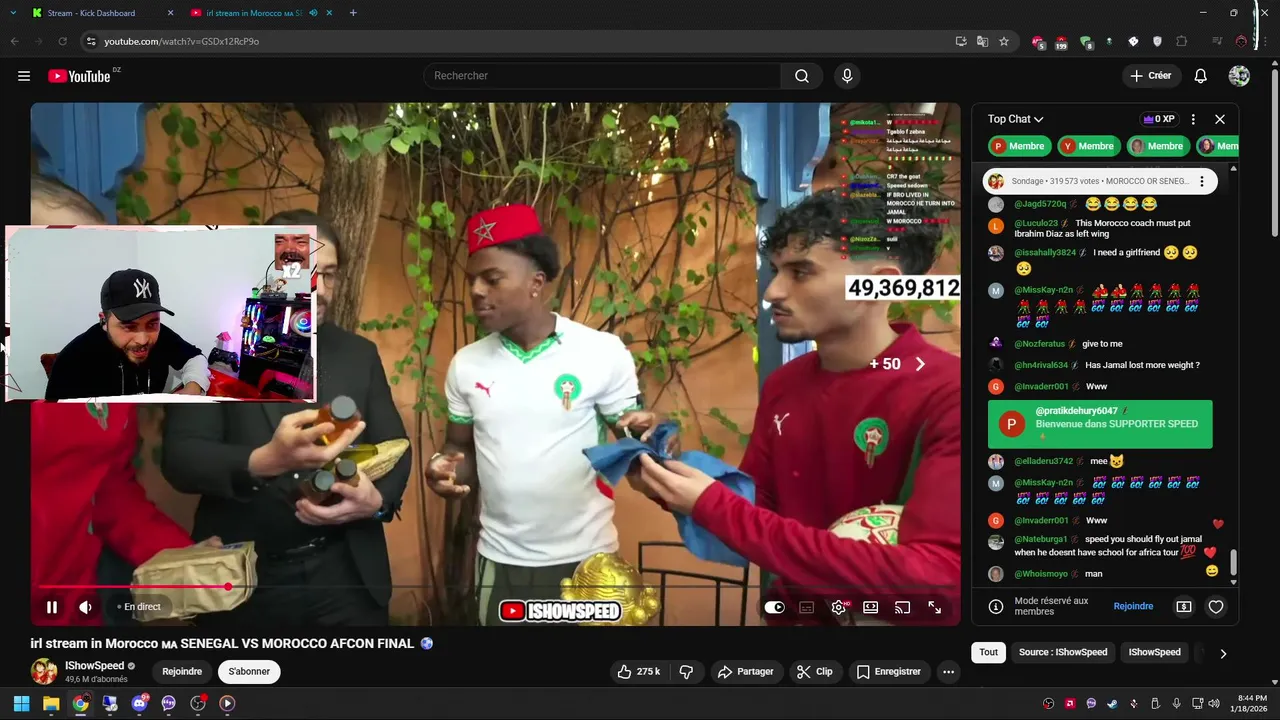Save video with Enregistrer
Viewport: 1280px width, 720px height.
888,672
